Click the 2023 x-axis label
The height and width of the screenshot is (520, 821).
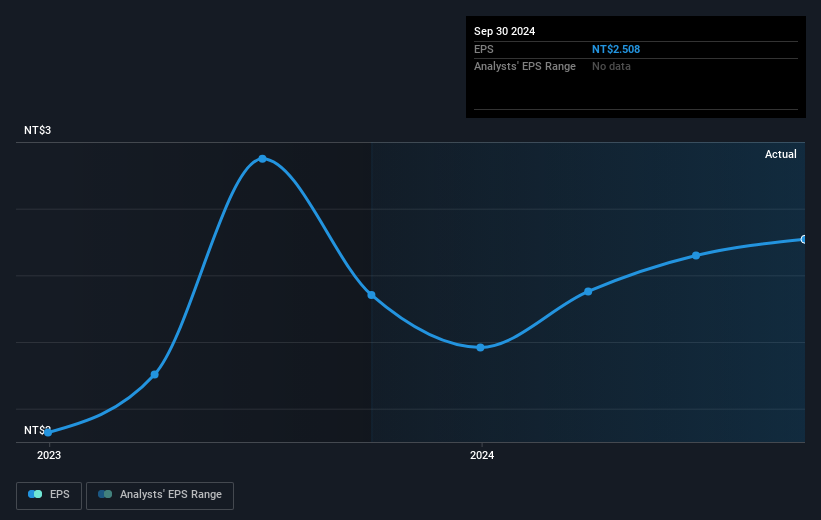coord(49,455)
